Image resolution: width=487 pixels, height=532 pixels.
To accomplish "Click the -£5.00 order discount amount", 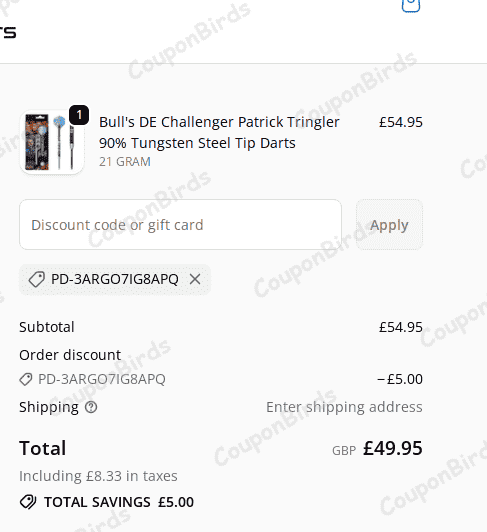I will tap(400, 379).
